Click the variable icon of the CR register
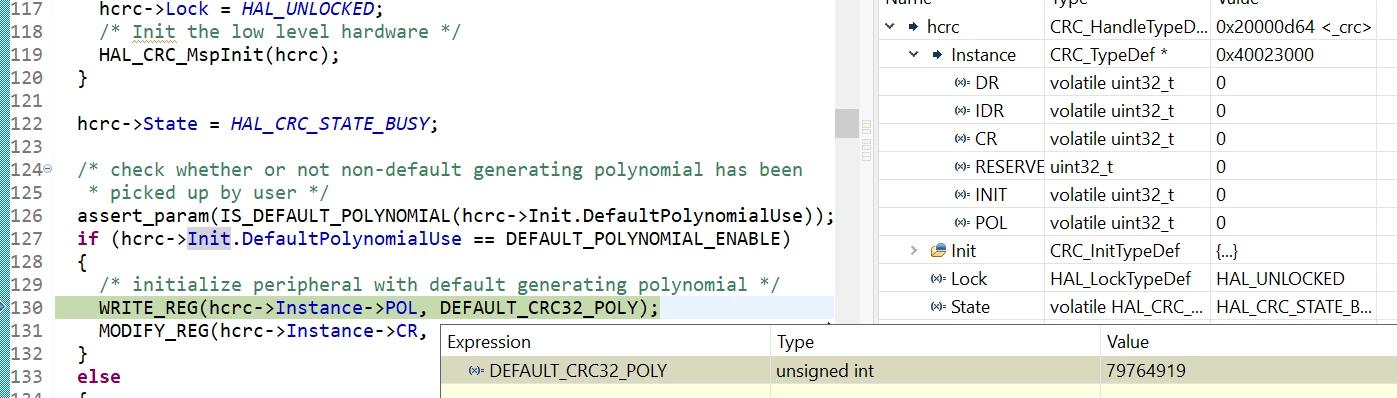The image size is (1397, 398). pyautogui.click(x=962, y=139)
